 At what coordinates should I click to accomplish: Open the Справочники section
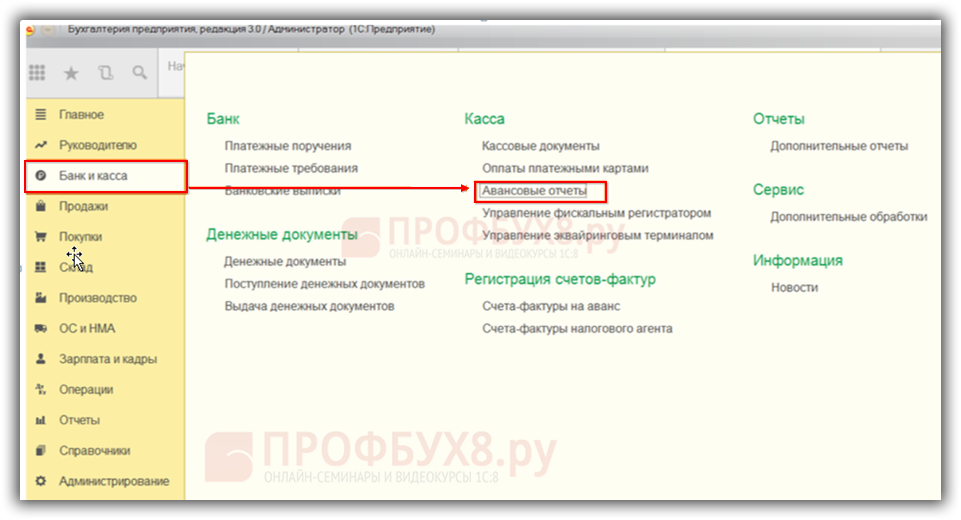(x=94, y=451)
